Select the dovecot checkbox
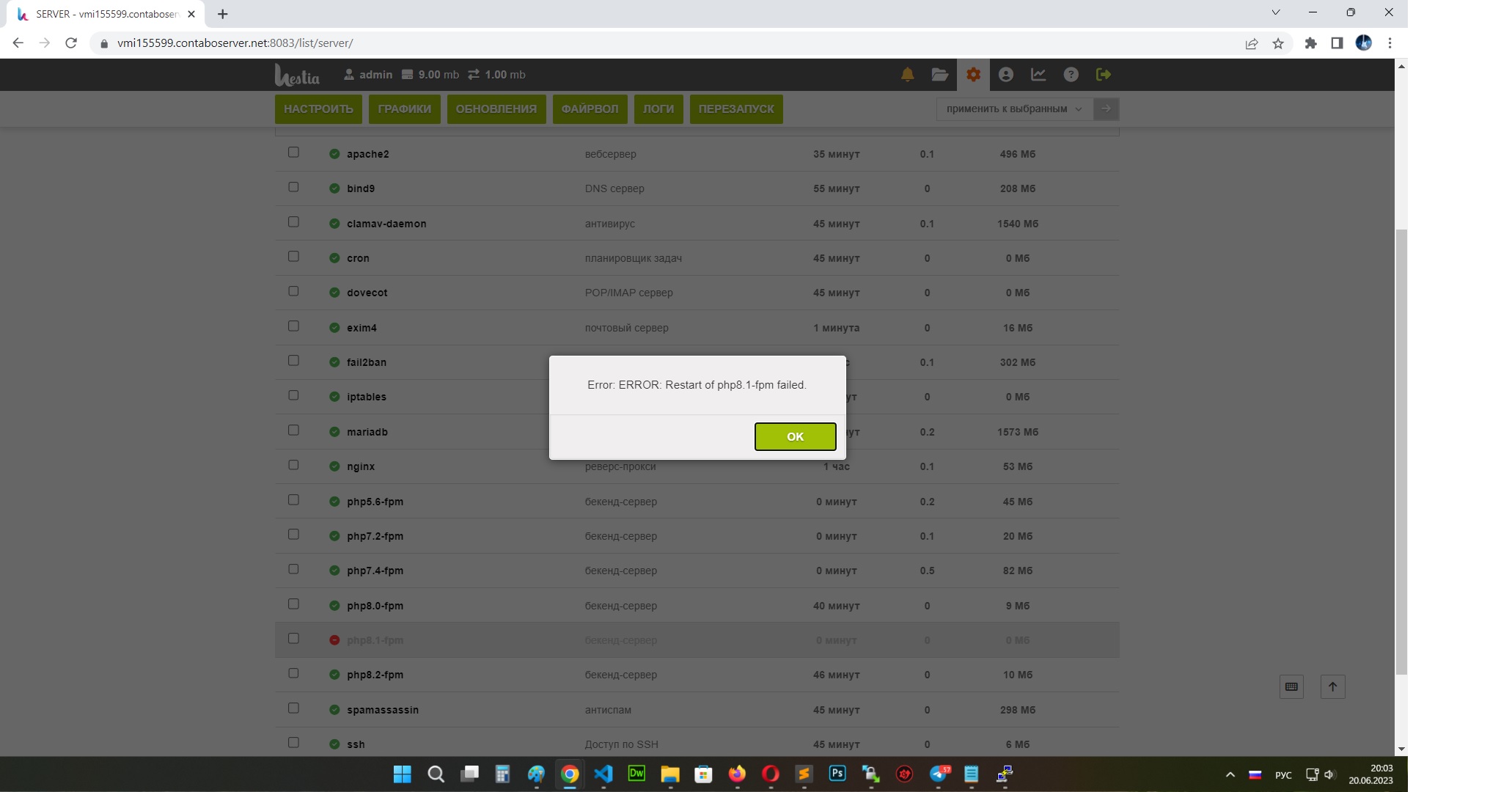Screen dimensions: 1512x792 [x=293, y=291]
